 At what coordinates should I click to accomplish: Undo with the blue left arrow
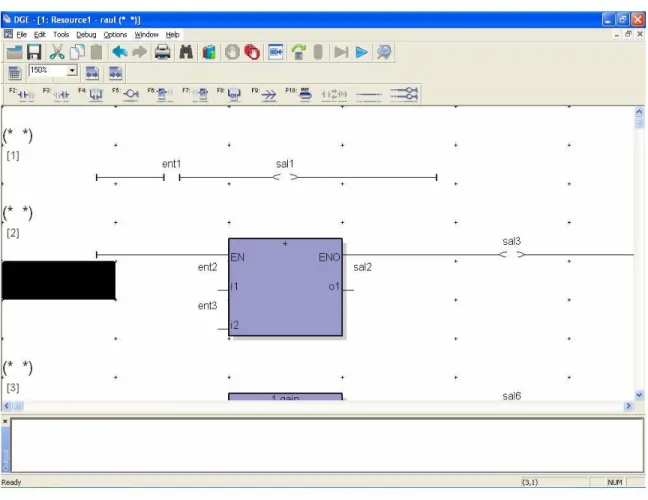120,52
